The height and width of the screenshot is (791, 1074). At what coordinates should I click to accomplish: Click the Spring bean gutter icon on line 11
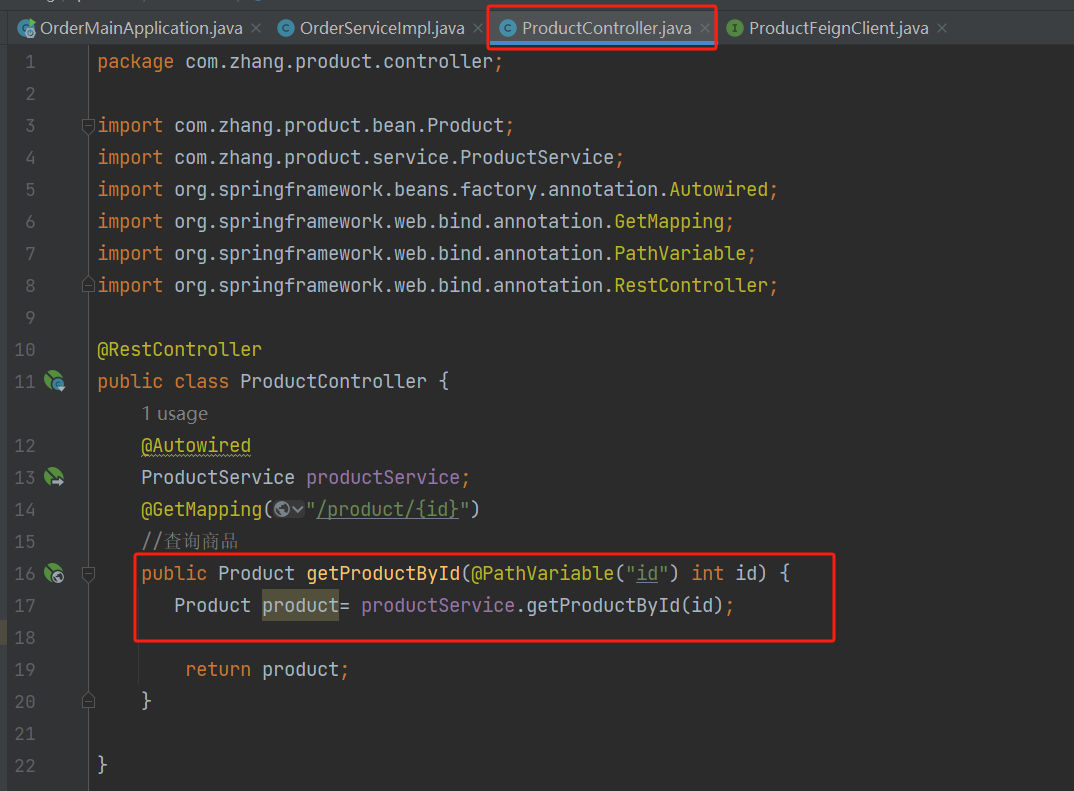(x=55, y=381)
